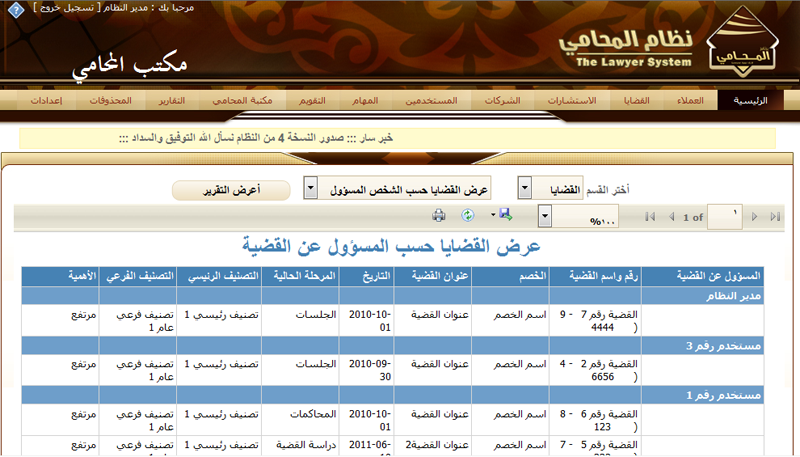Go to the last report page
Viewport: 800px width, 457px height.
(x=776, y=217)
